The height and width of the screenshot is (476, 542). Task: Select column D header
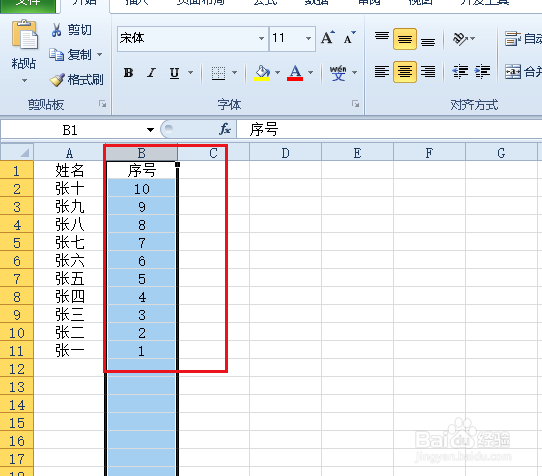pos(286,152)
